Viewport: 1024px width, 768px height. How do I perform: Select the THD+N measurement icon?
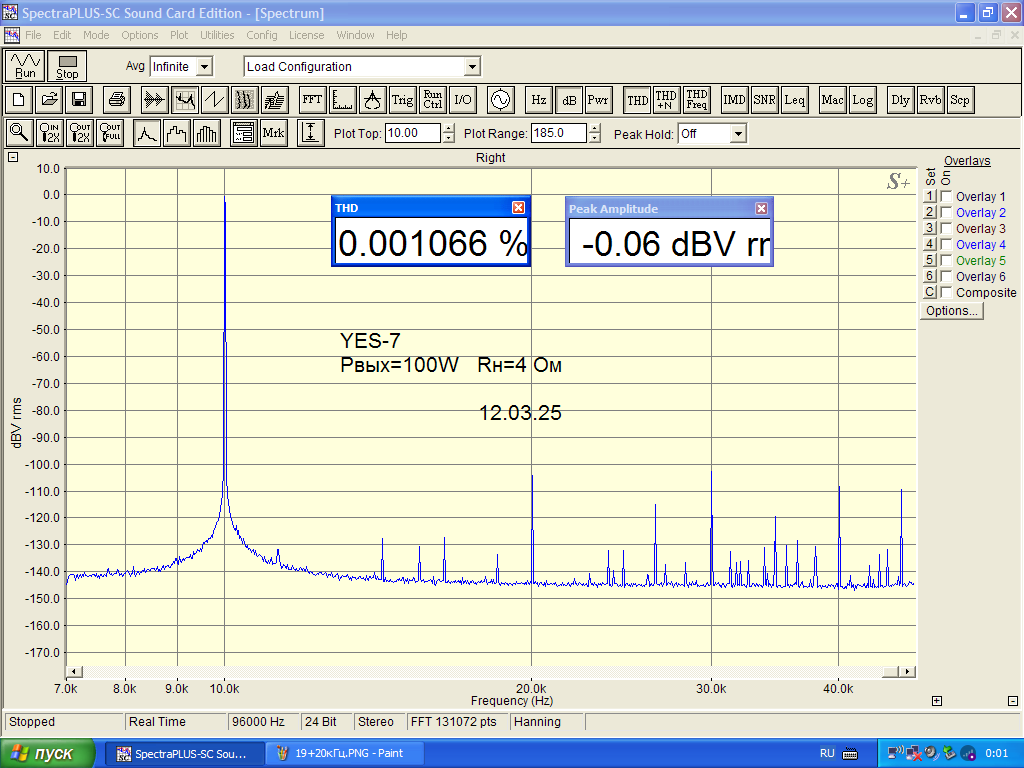667,100
